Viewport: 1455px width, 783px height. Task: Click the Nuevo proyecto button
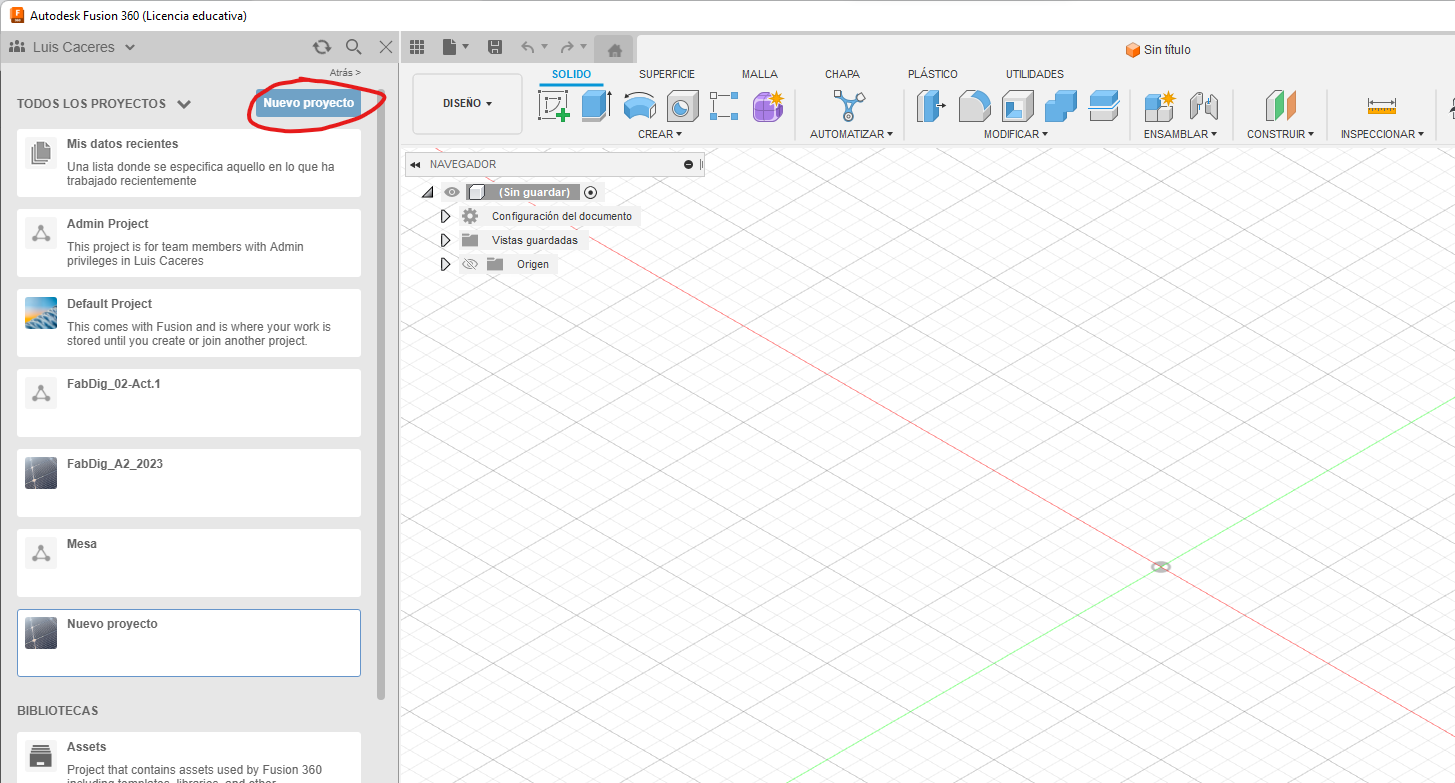(309, 103)
